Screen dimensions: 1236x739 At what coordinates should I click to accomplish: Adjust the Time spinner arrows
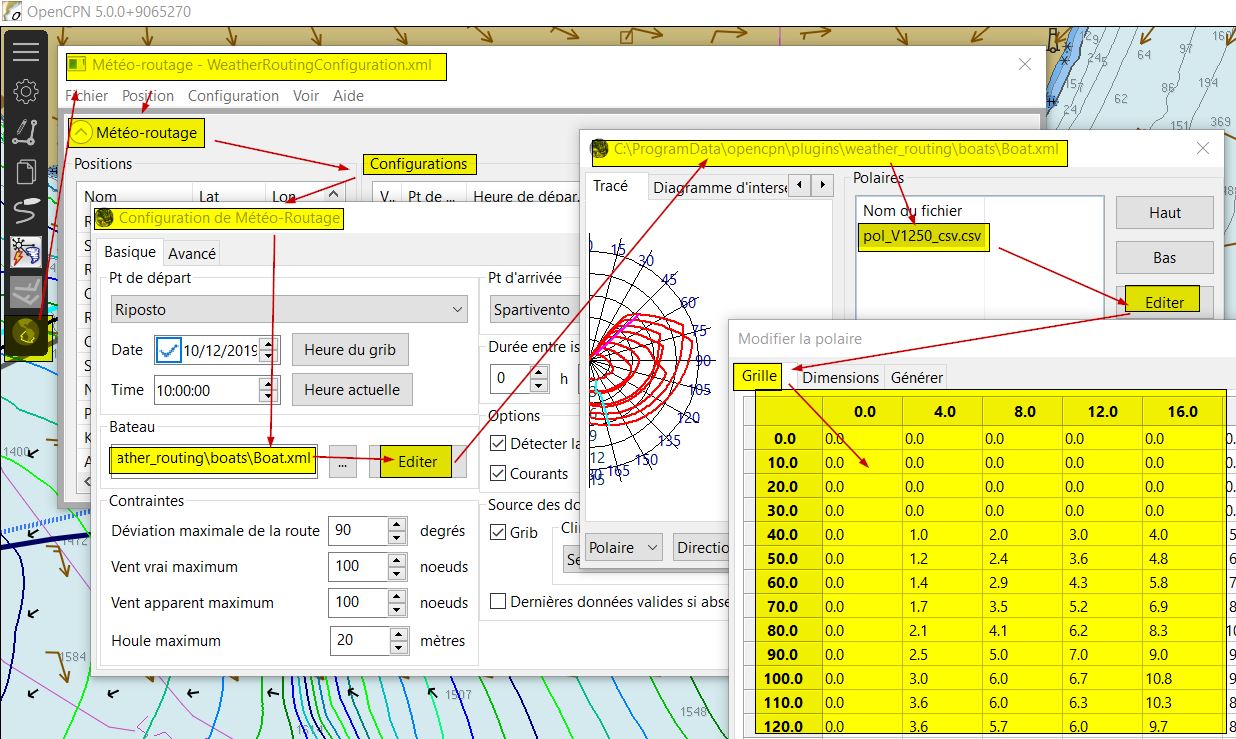(270, 390)
